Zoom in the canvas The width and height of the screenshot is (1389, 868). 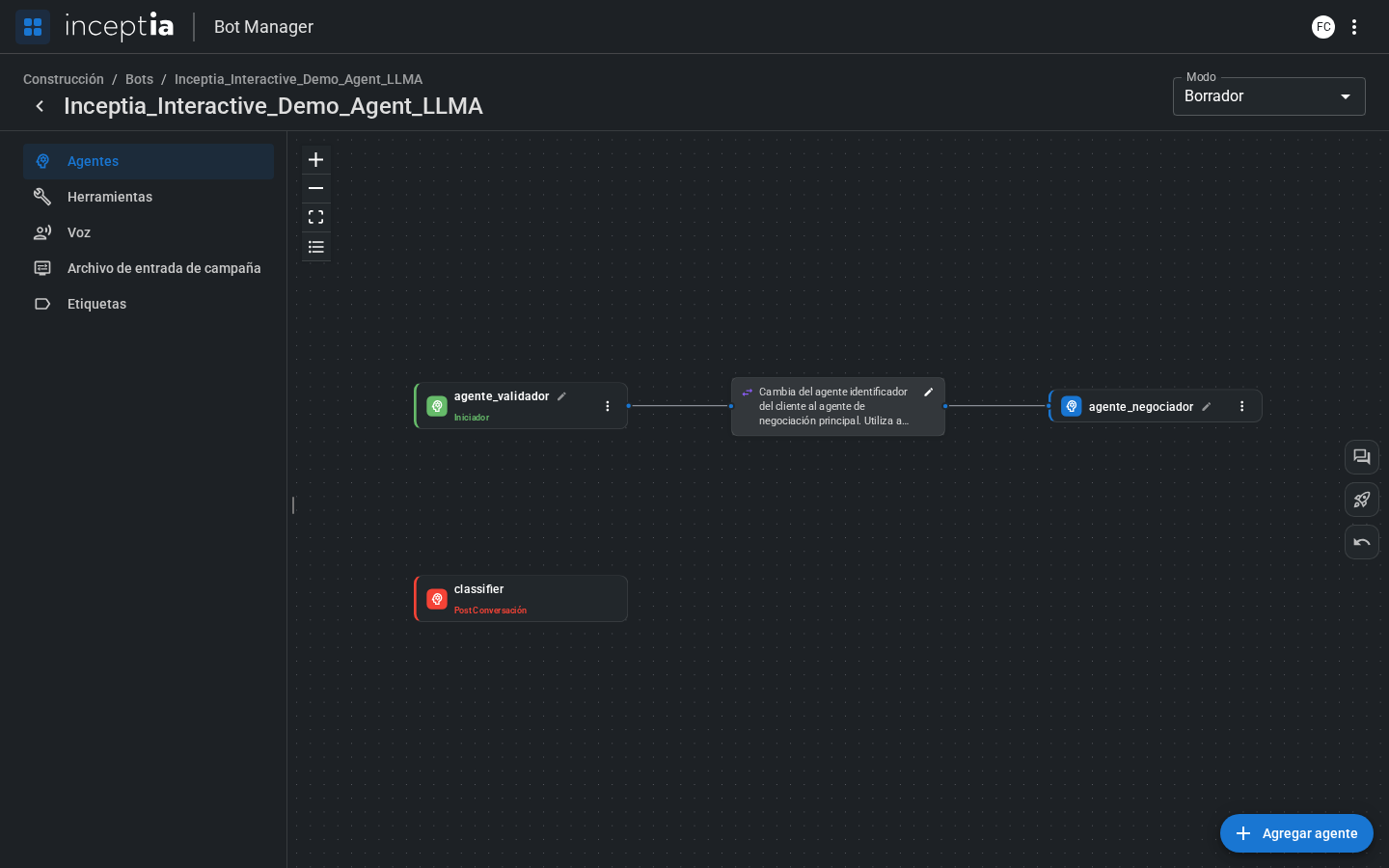[x=315, y=160]
